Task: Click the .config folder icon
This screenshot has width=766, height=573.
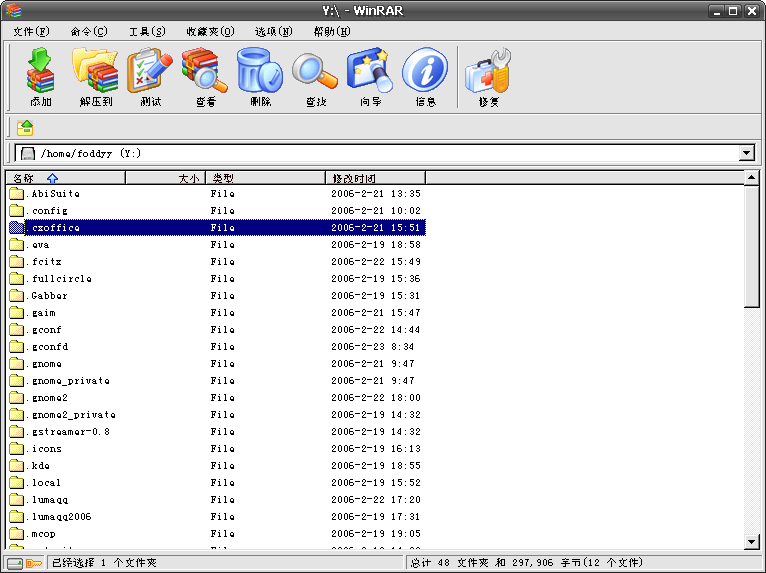Action: coord(17,211)
